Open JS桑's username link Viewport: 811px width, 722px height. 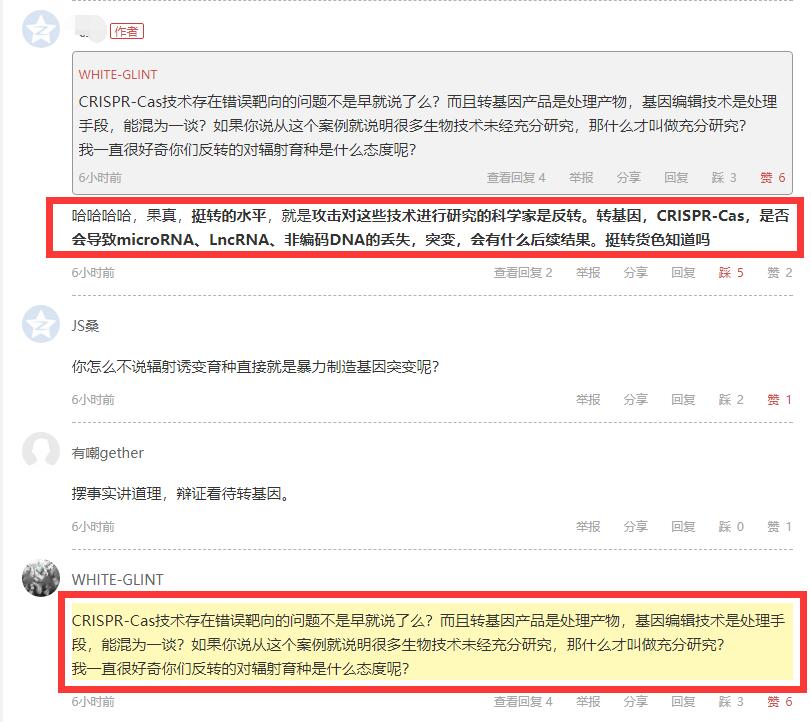tap(85, 326)
